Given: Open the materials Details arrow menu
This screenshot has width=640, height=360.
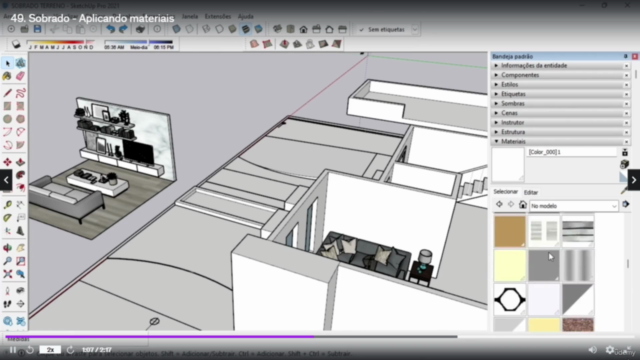Looking at the screenshot, I should coord(626,204).
